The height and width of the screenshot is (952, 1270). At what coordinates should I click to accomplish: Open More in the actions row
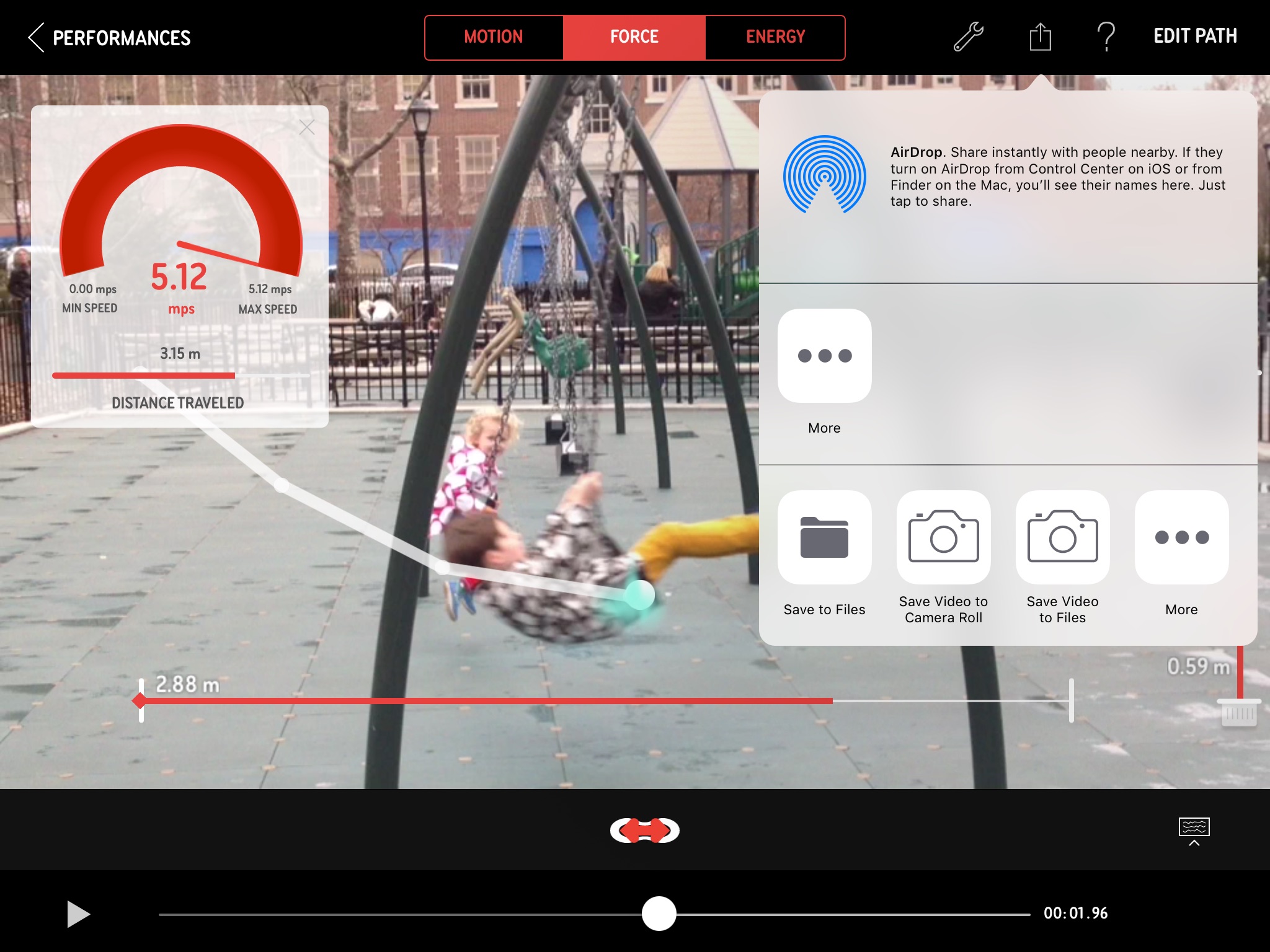pos(1181,537)
